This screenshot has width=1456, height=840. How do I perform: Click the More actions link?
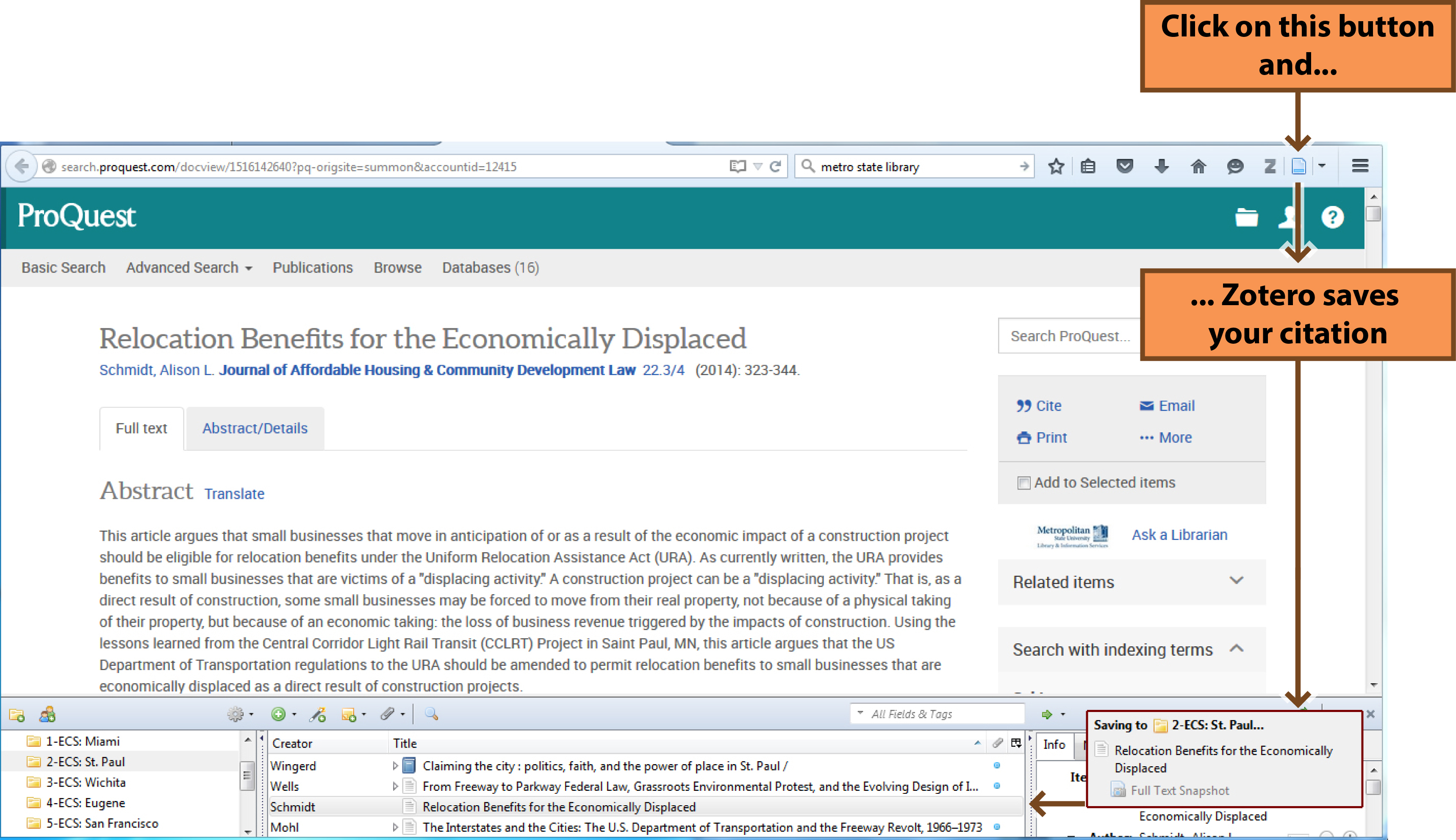1165,438
